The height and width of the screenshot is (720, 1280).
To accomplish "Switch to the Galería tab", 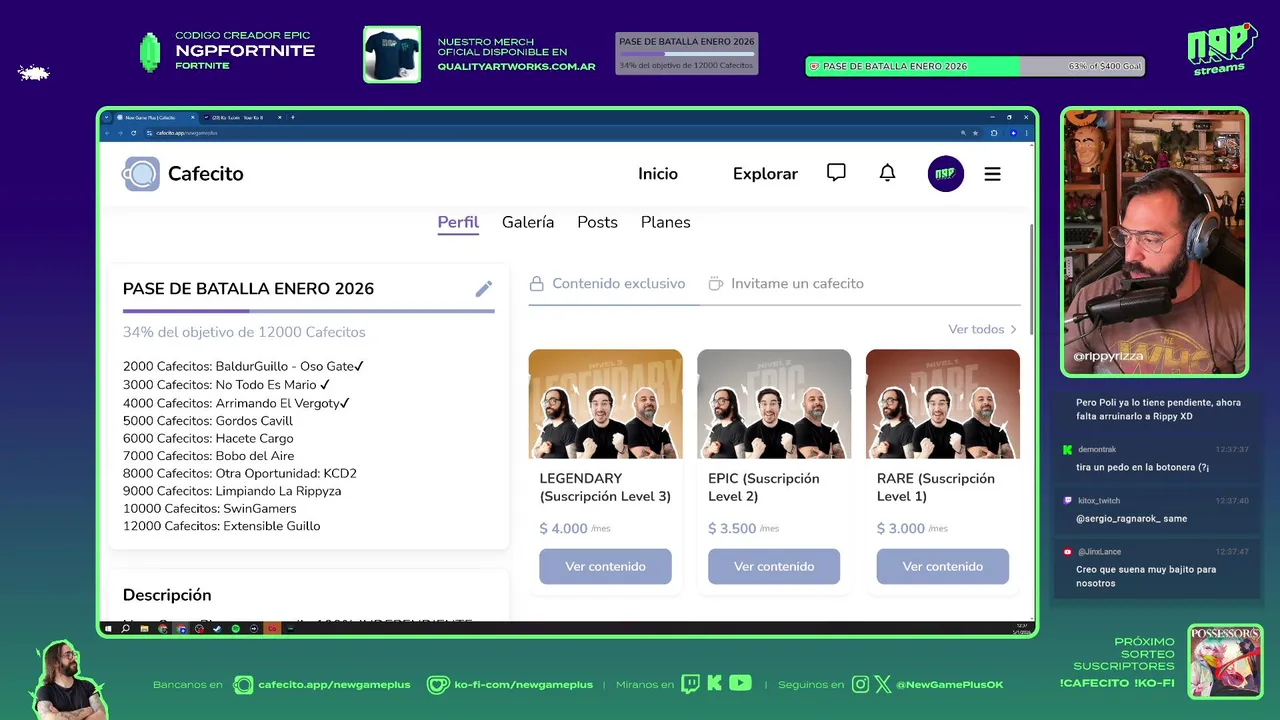I will (528, 222).
